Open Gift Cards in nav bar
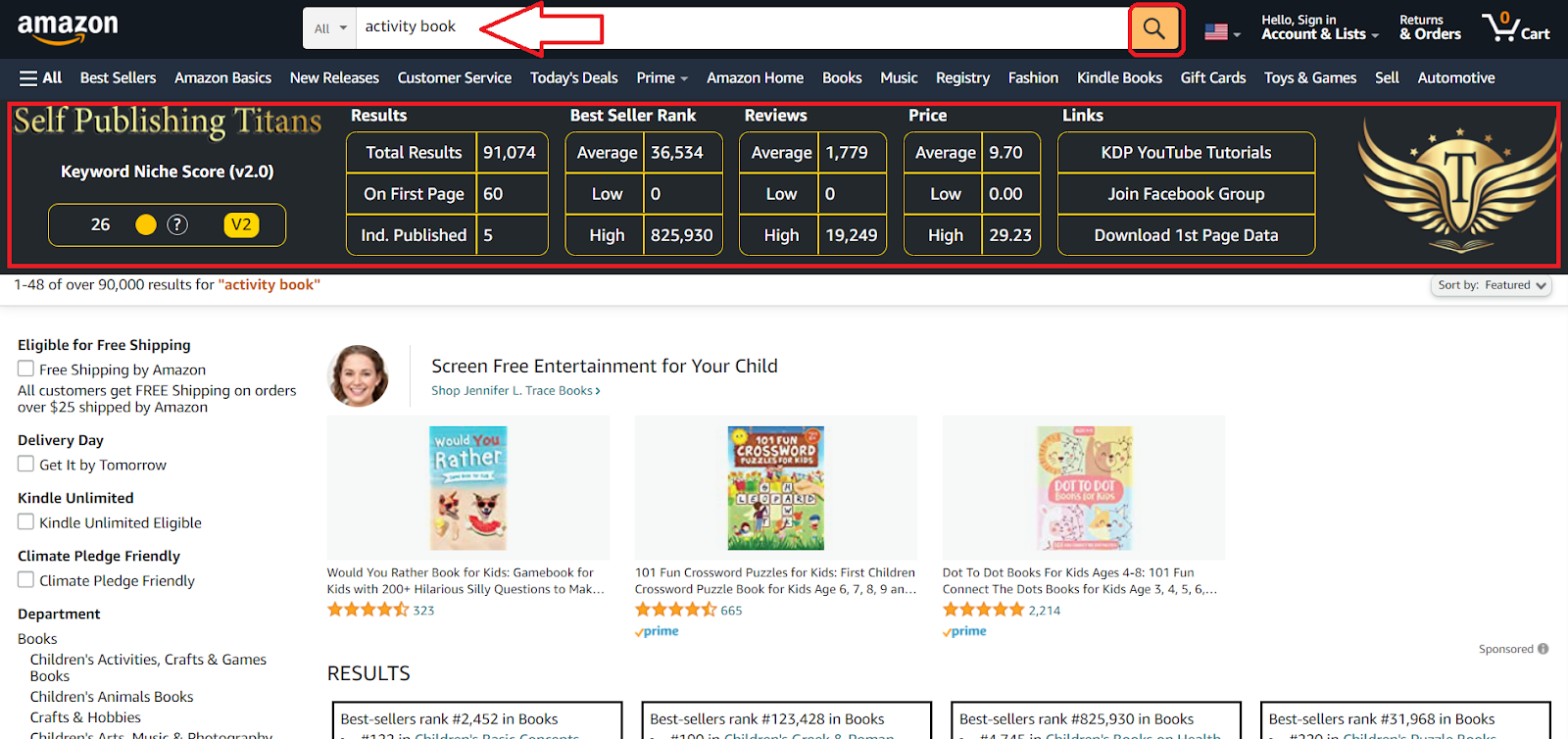 [x=1213, y=77]
